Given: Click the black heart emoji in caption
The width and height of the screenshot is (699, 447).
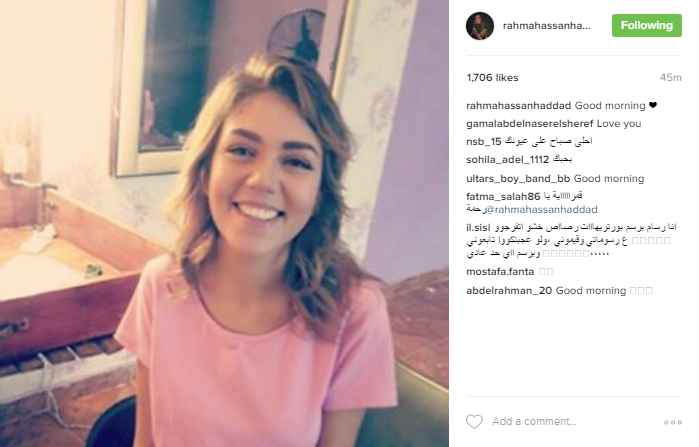Looking at the screenshot, I should pos(653,106).
